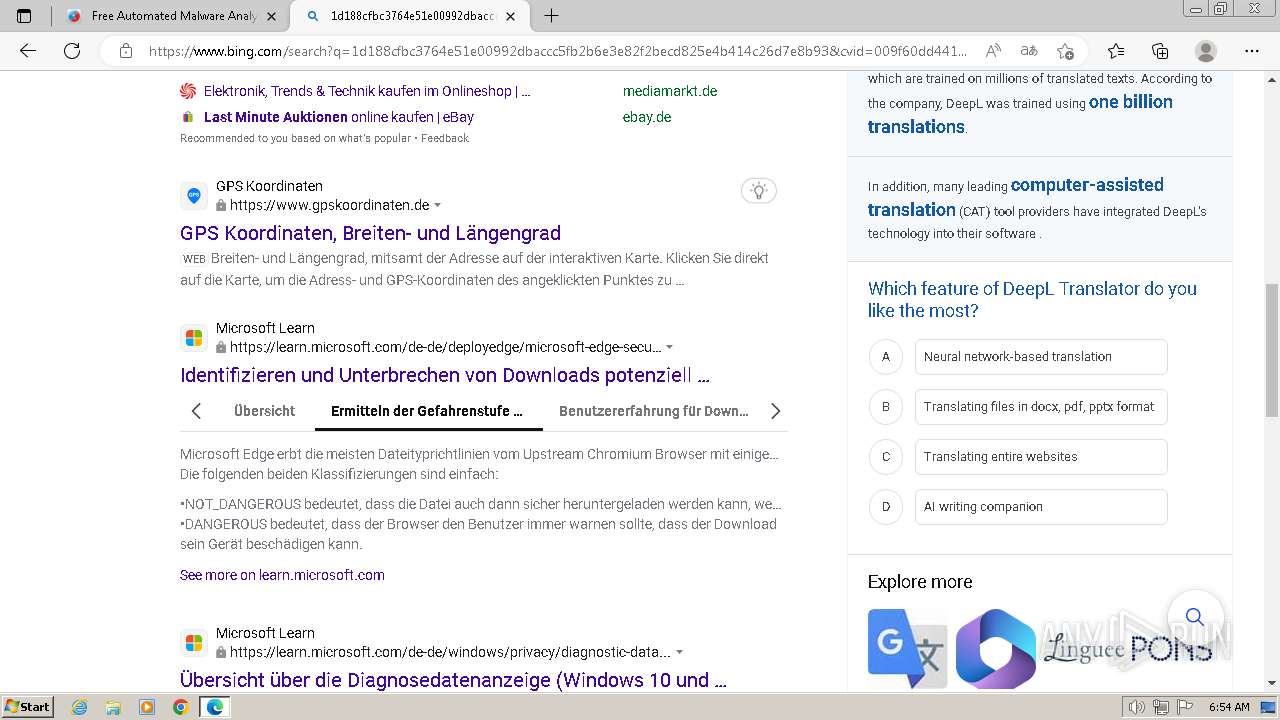1280x720 pixels.
Task: Open new tab with plus icon
Action: click(x=551, y=16)
